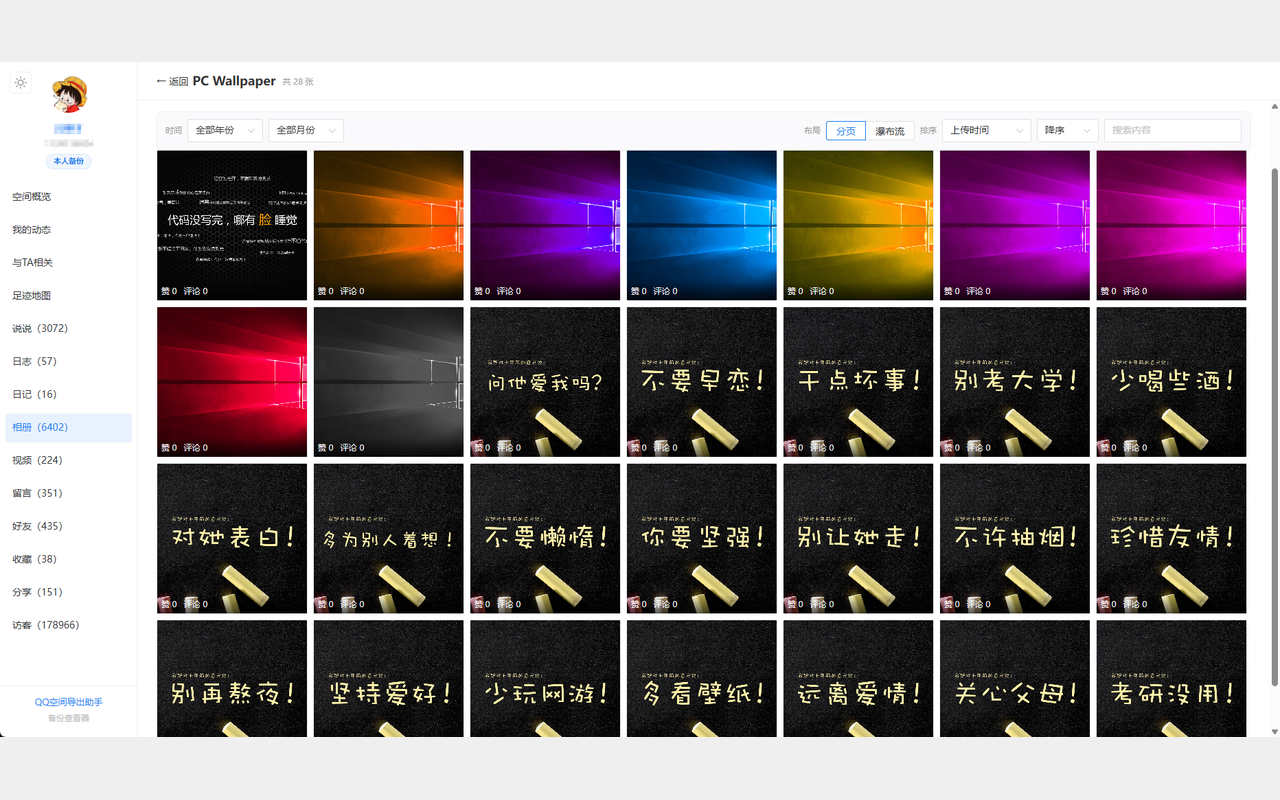This screenshot has width=1280, height=800.
Task: Open the 全部月份 month dropdown
Action: [x=306, y=130]
